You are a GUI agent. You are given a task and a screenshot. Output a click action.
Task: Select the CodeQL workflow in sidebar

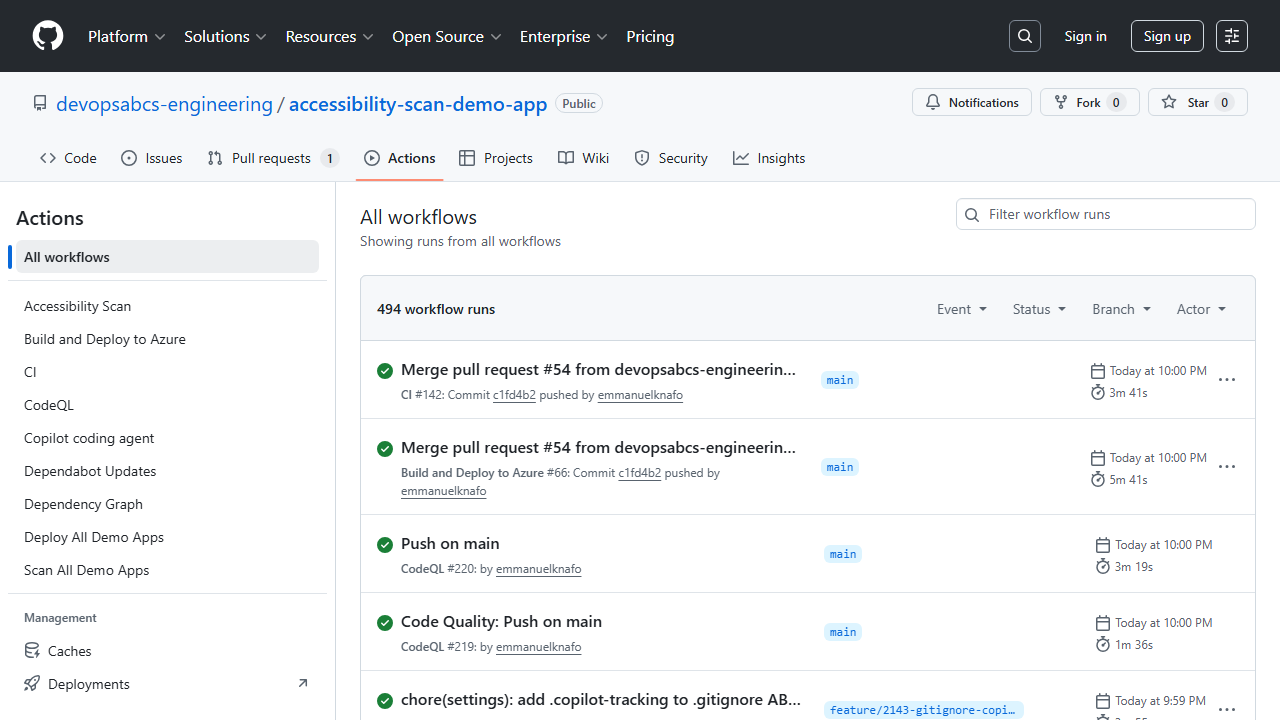point(49,405)
